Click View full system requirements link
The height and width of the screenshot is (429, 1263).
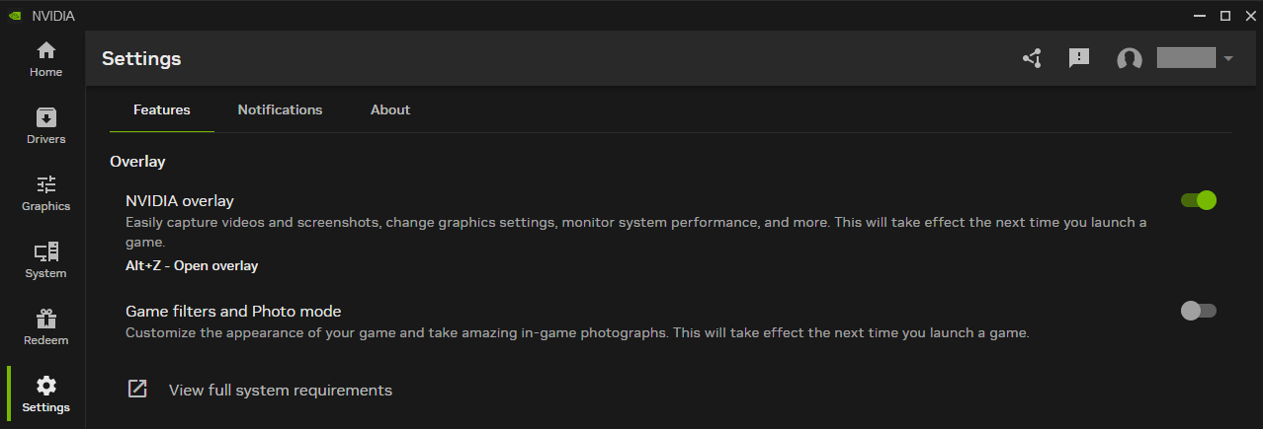[x=280, y=390]
